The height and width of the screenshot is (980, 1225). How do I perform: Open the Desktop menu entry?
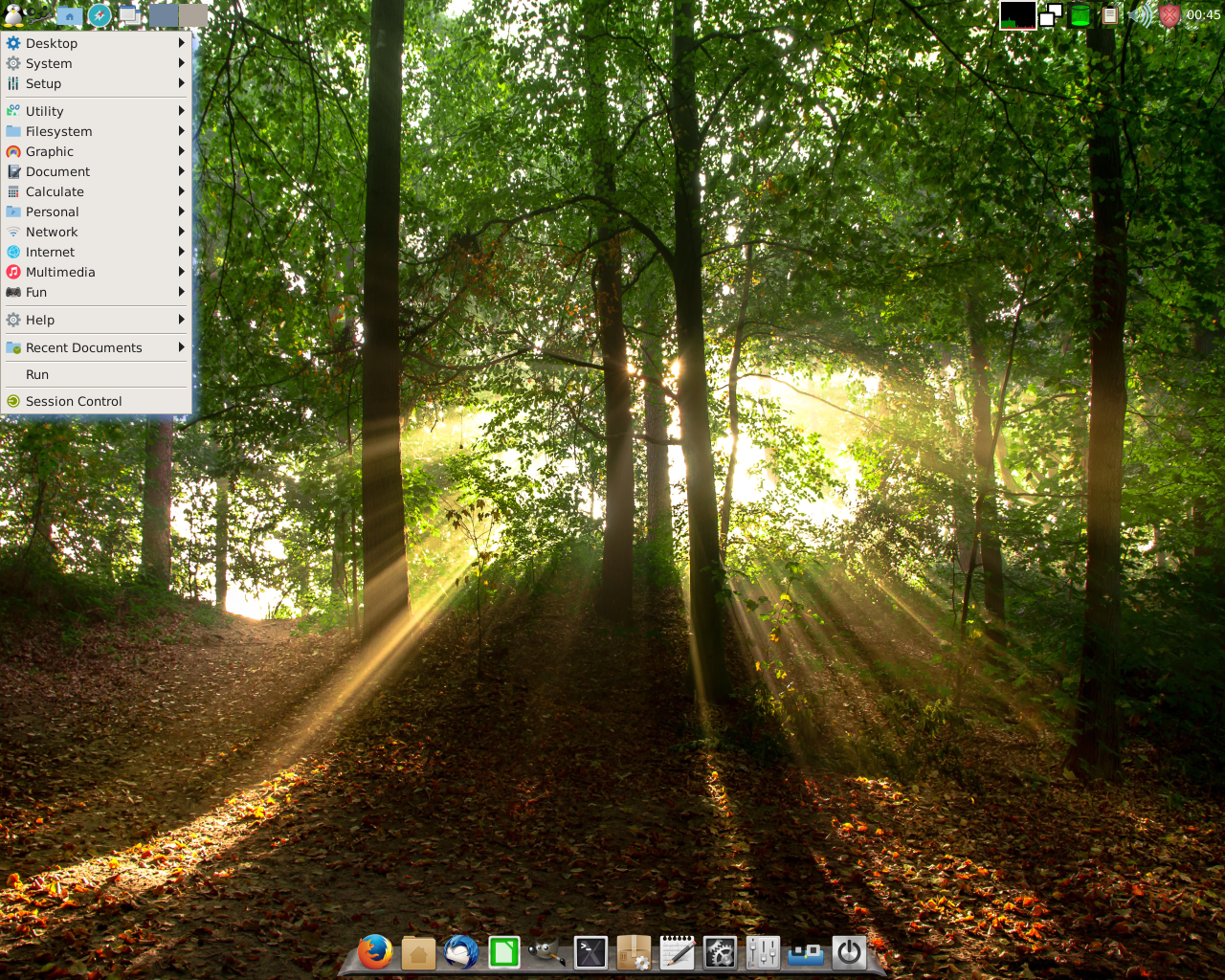96,43
